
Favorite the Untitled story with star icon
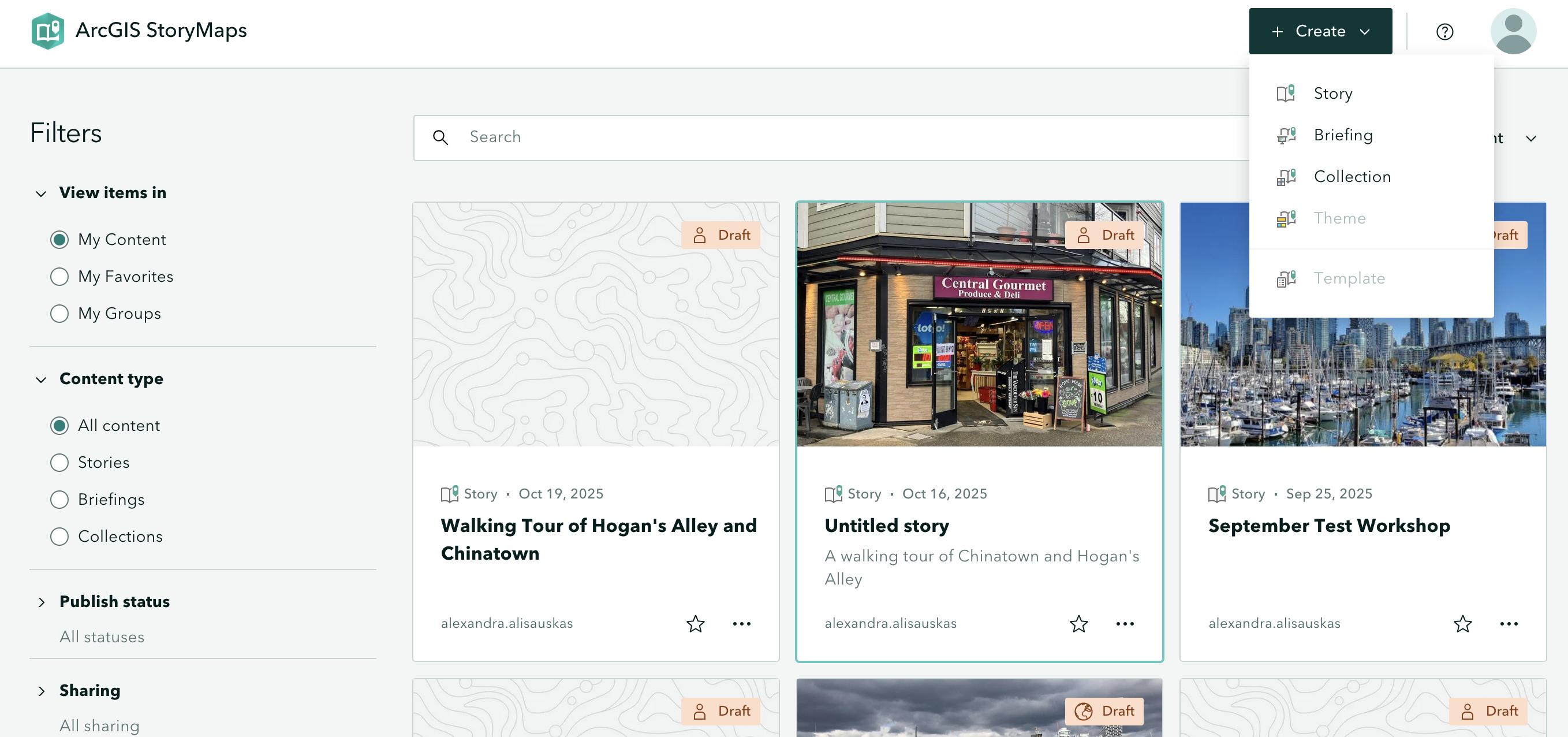click(1078, 624)
